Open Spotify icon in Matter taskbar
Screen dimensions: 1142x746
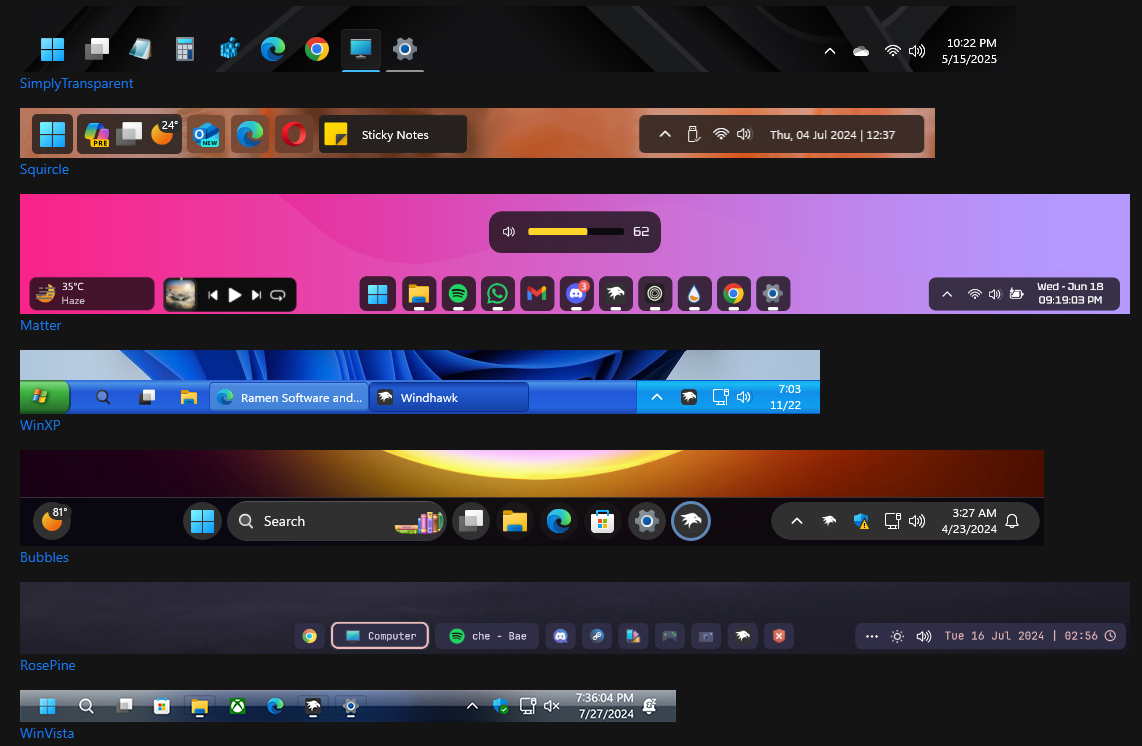point(458,294)
